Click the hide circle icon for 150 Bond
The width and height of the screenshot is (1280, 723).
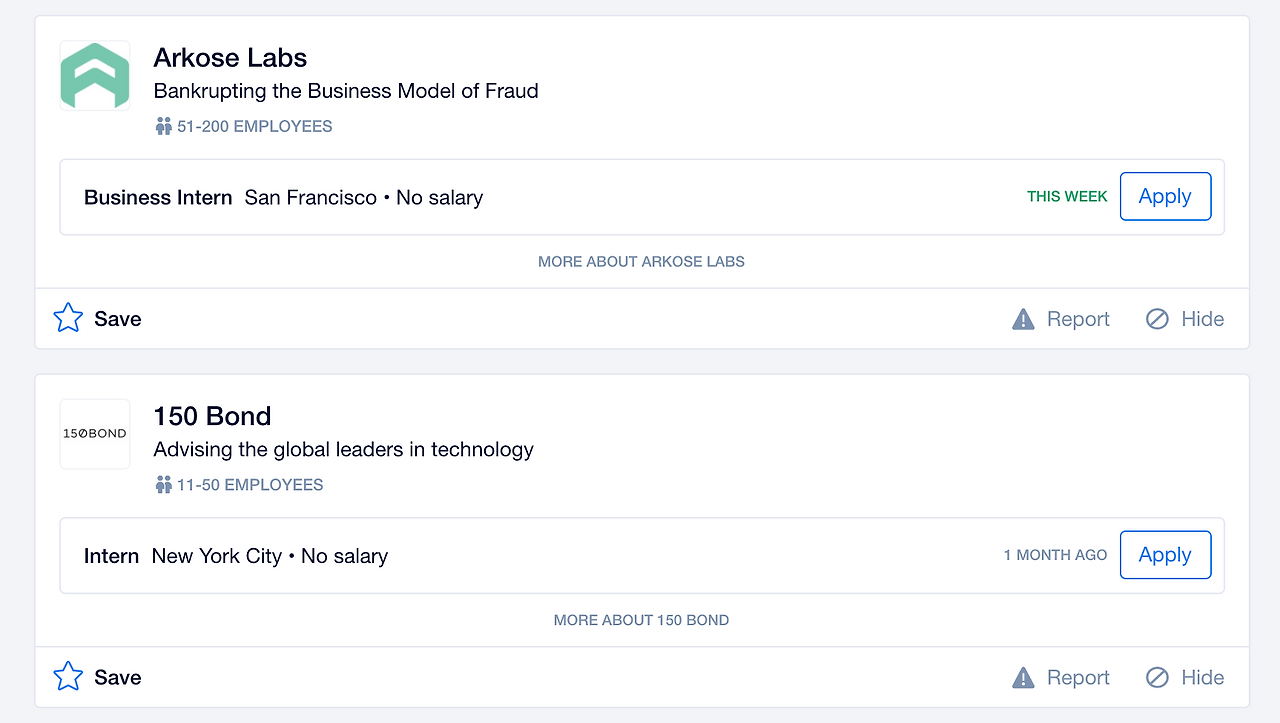(x=1157, y=678)
